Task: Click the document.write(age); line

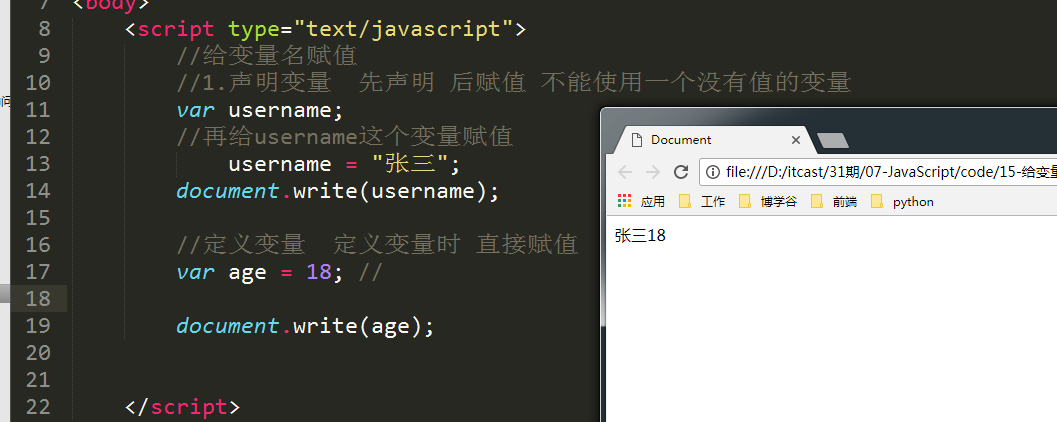Action: pyautogui.click(x=305, y=326)
